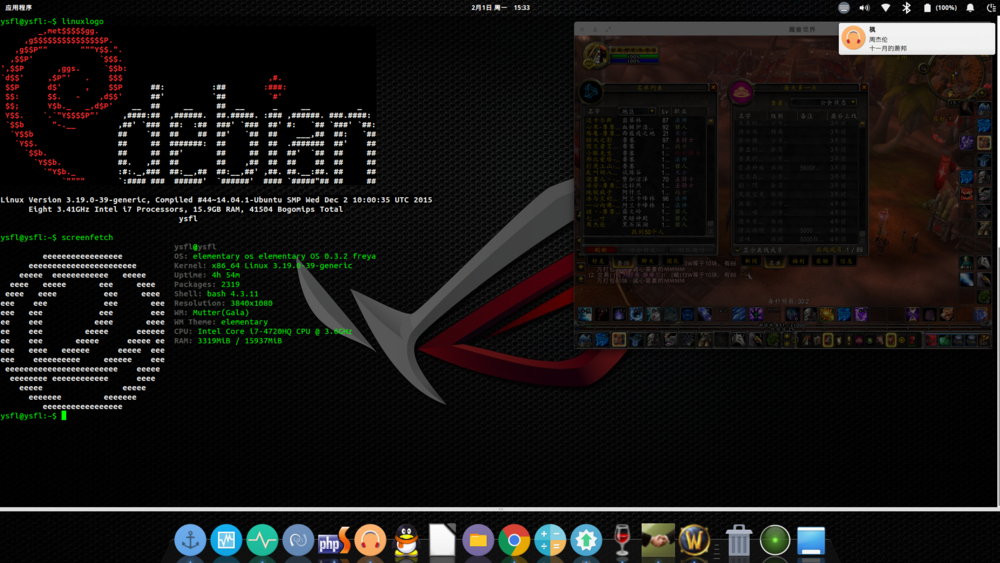The width and height of the screenshot is (1000, 563).
Task: Open the Files folder icon in dock
Action: click(x=478, y=540)
